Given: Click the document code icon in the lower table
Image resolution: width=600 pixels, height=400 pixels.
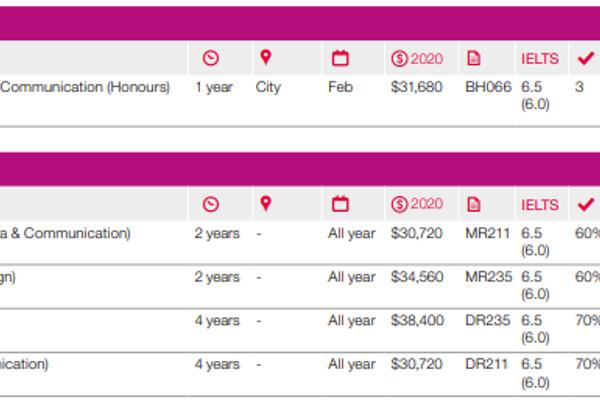Looking at the screenshot, I should click(474, 204).
